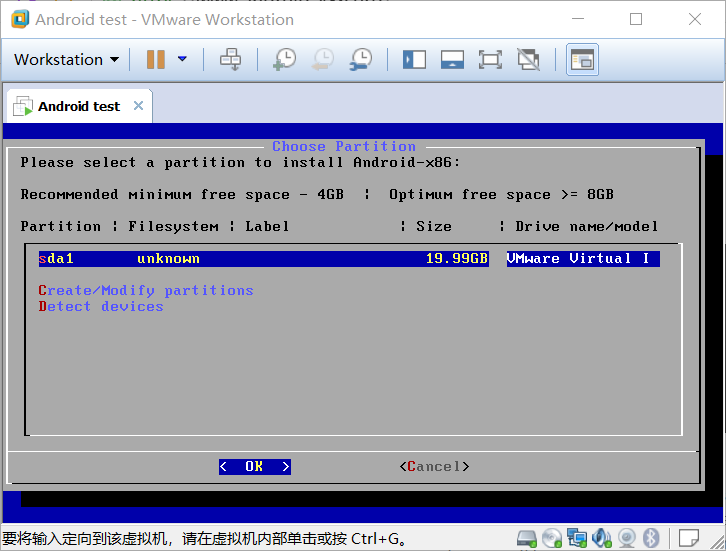Click the console view icon

tap(582, 60)
